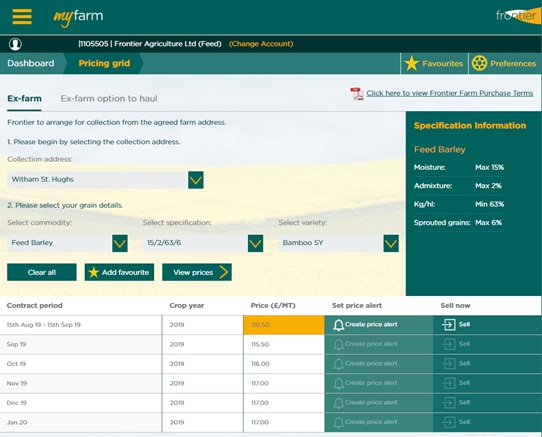Click the 115.50 price cell
Screen dimensions: 542x437
pos(284,344)
